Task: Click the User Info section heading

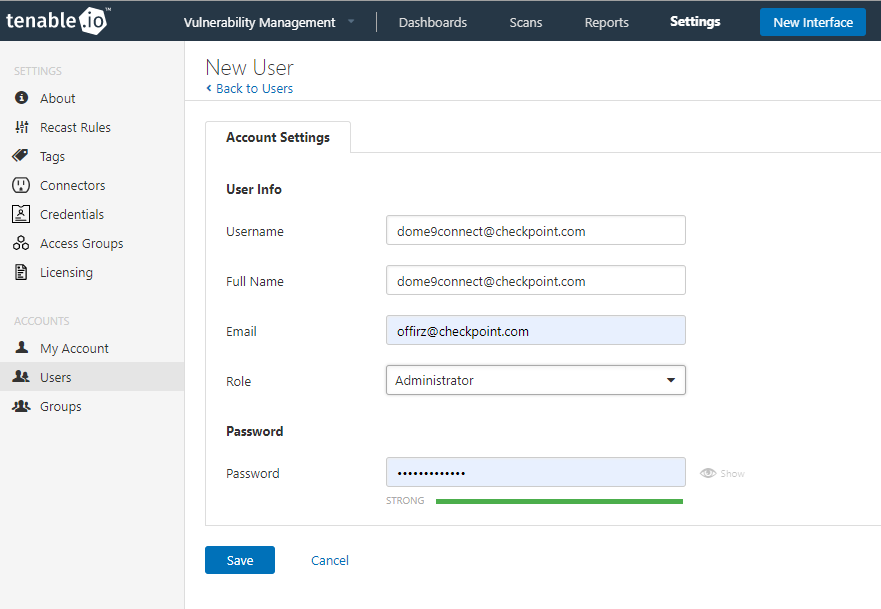Action: 254,189
